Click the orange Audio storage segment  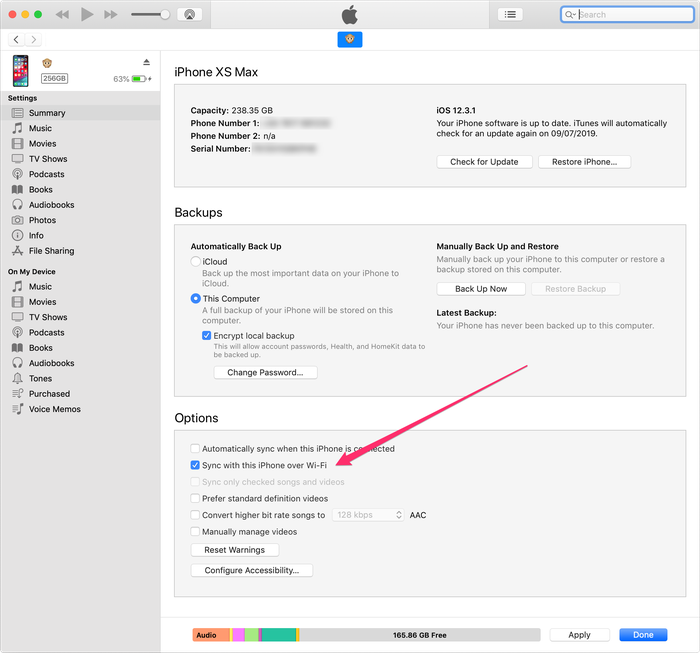pyautogui.click(x=211, y=635)
